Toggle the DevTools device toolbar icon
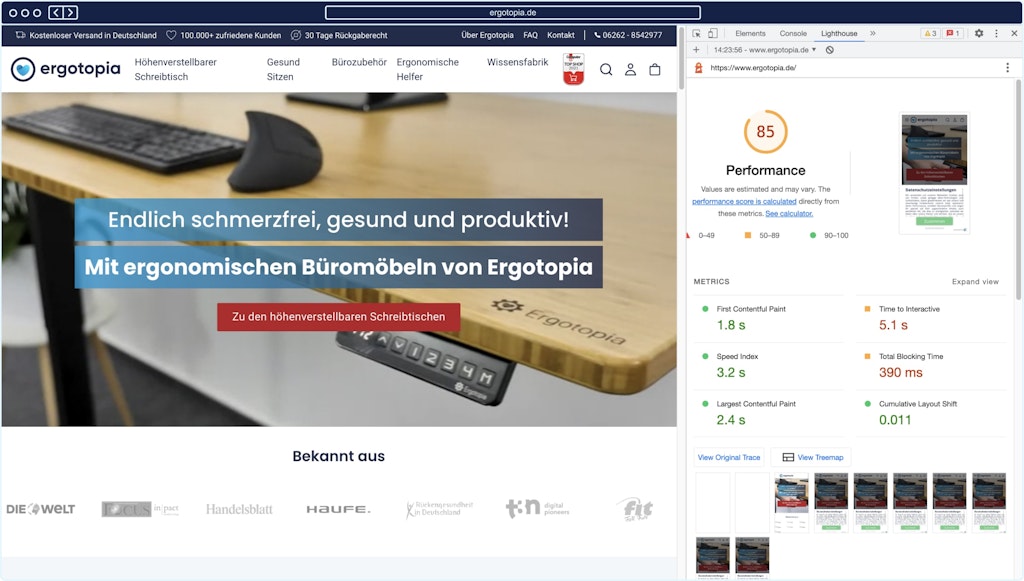The width and height of the screenshot is (1024, 581). coord(712,33)
